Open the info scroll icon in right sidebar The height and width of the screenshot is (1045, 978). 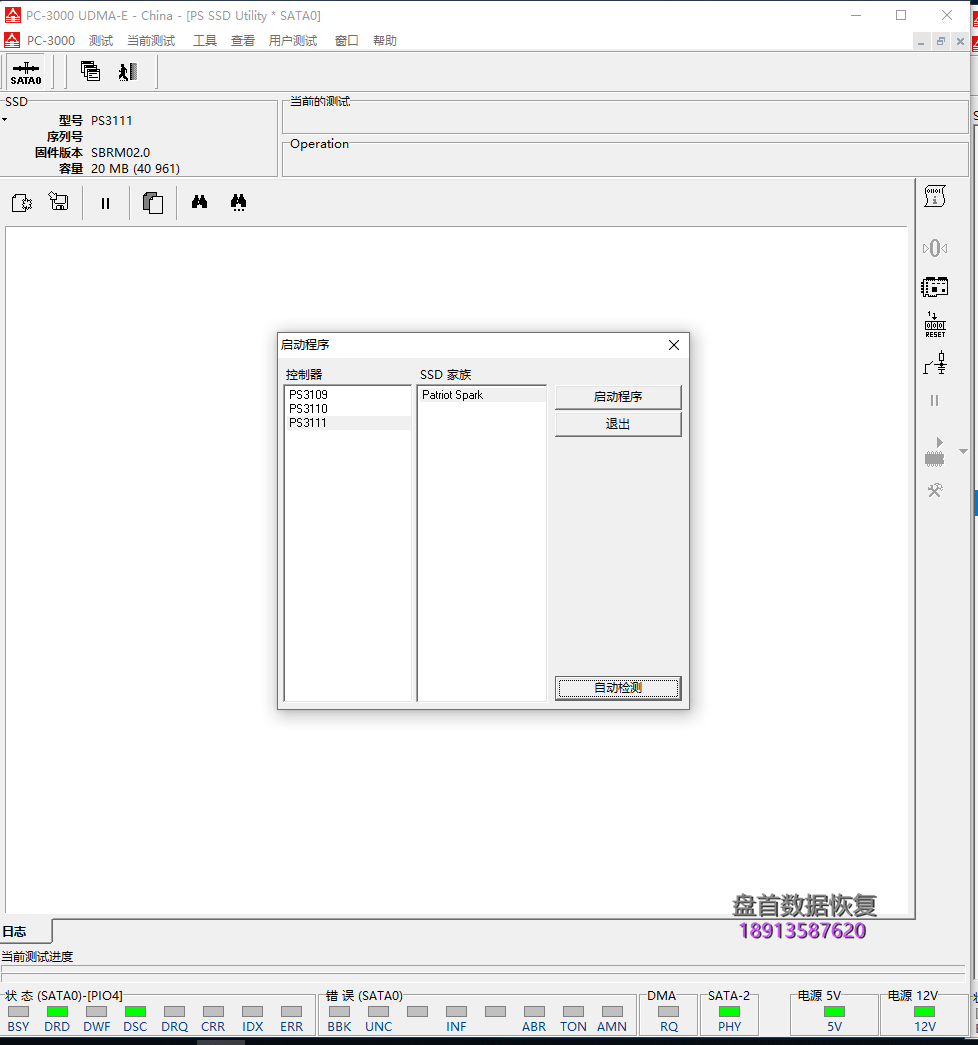coord(935,197)
